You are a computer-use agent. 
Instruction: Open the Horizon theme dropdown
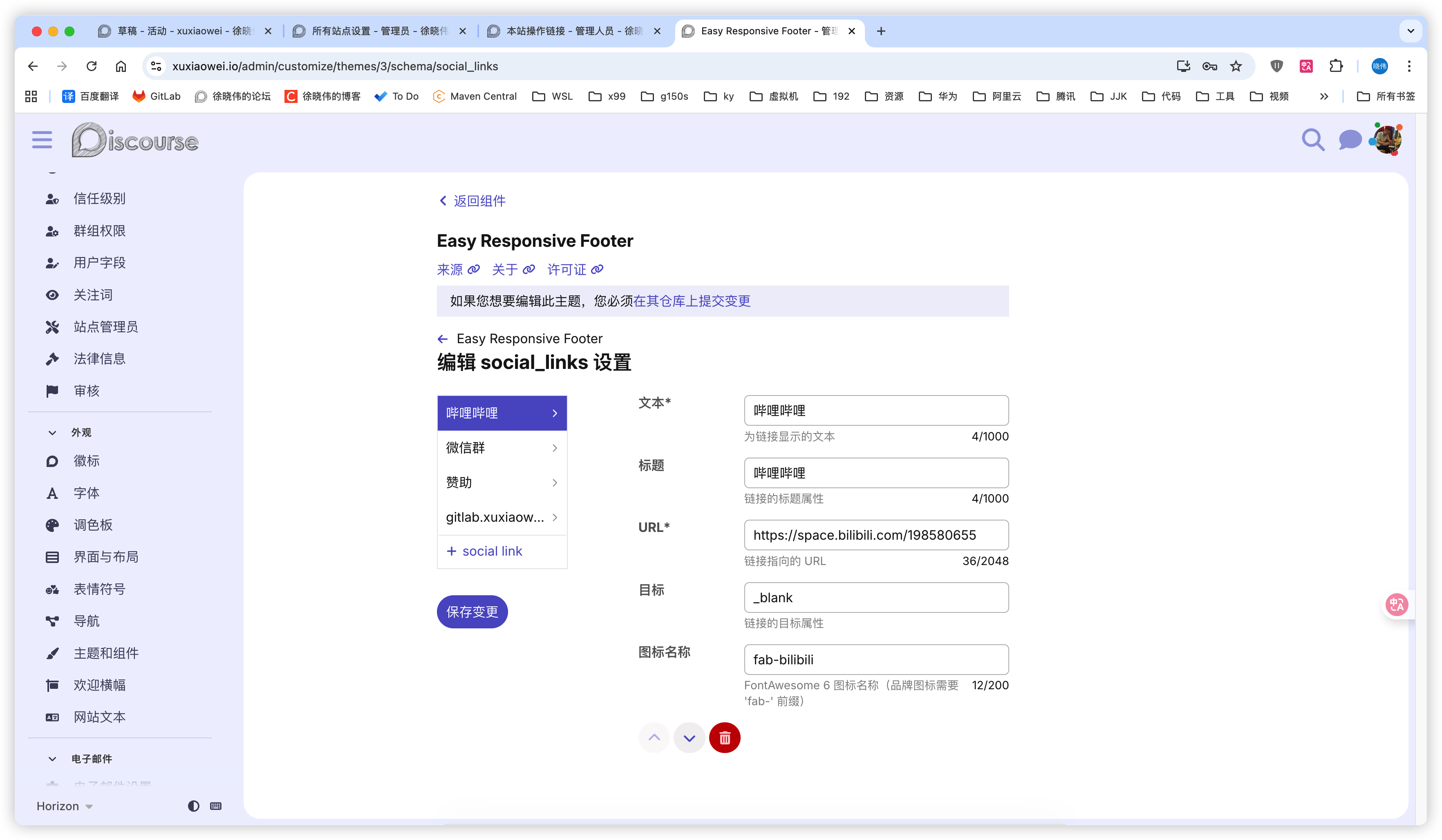coord(64,806)
